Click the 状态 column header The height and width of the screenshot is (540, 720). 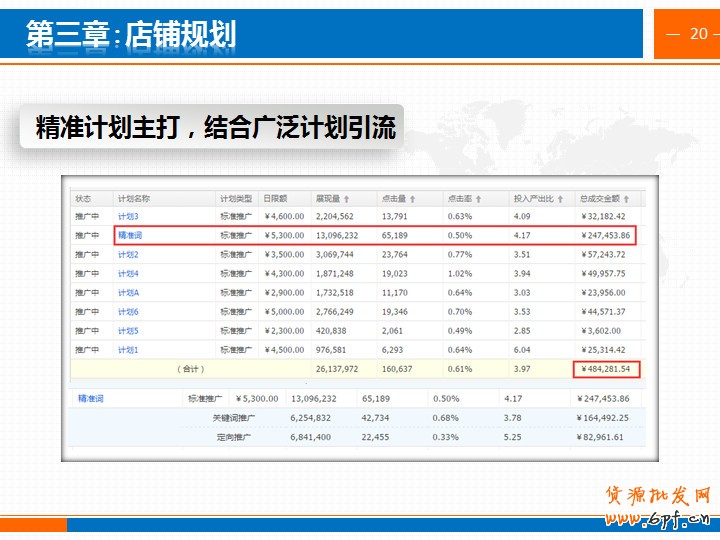coord(83,199)
